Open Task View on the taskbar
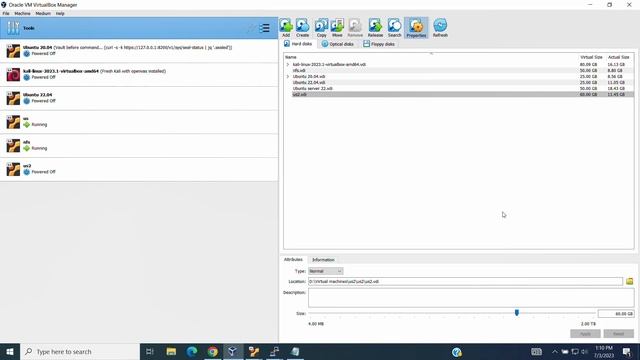 click(150, 351)
